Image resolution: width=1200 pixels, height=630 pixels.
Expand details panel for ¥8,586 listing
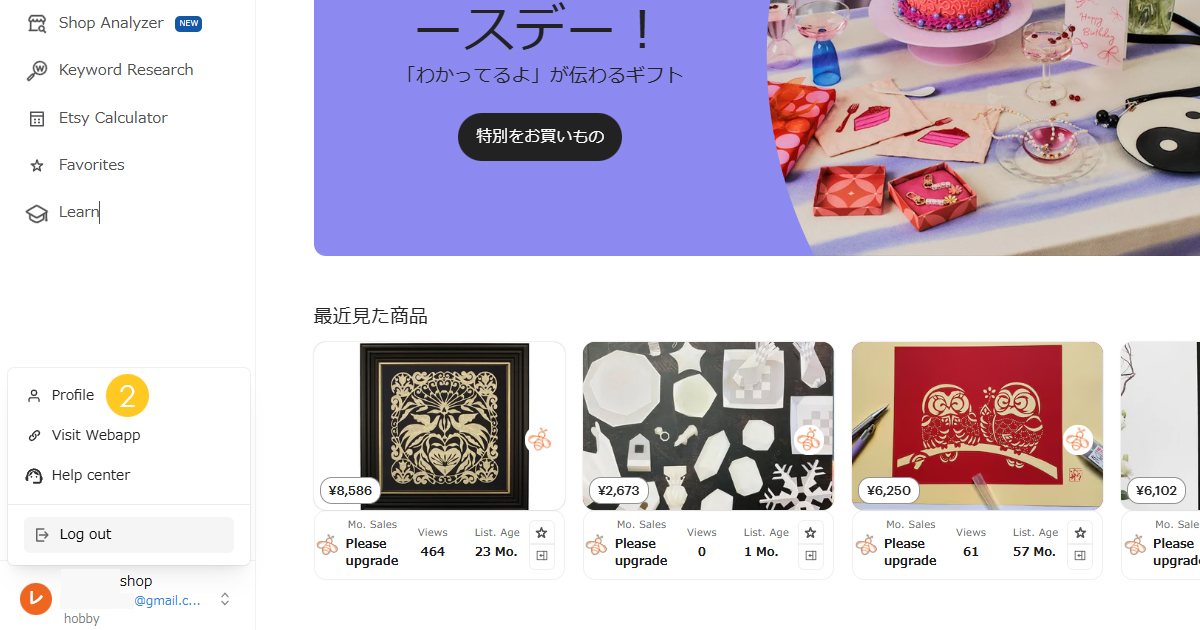[x=542, y=556]
